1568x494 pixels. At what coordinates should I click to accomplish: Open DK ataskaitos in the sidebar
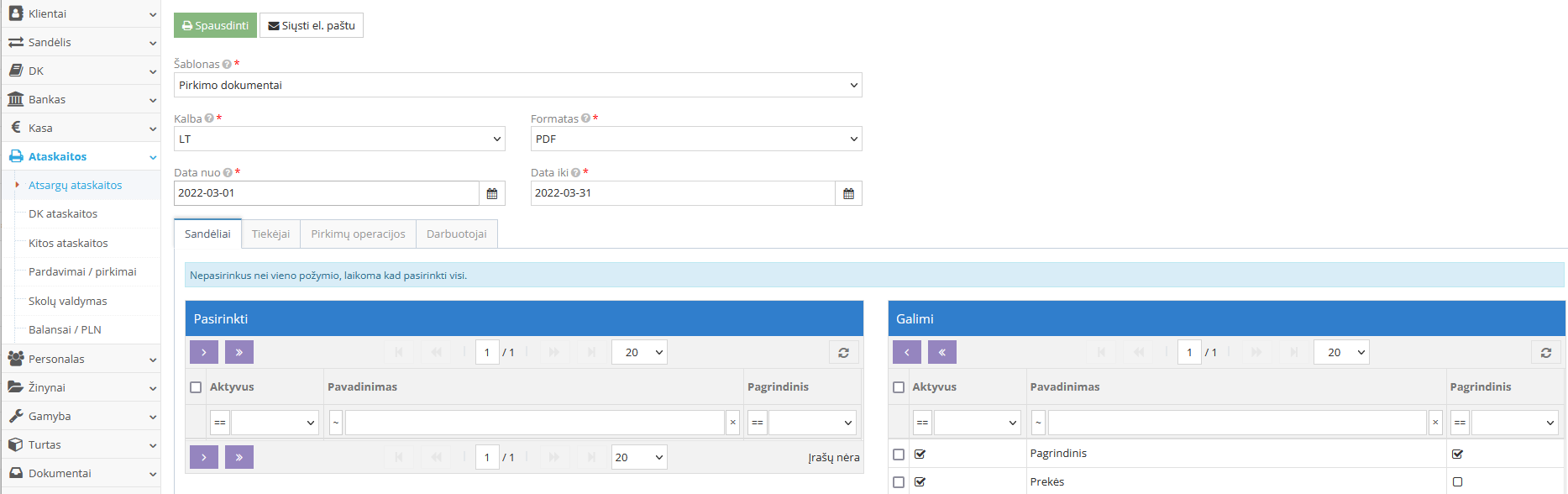(x=63, y=214)
